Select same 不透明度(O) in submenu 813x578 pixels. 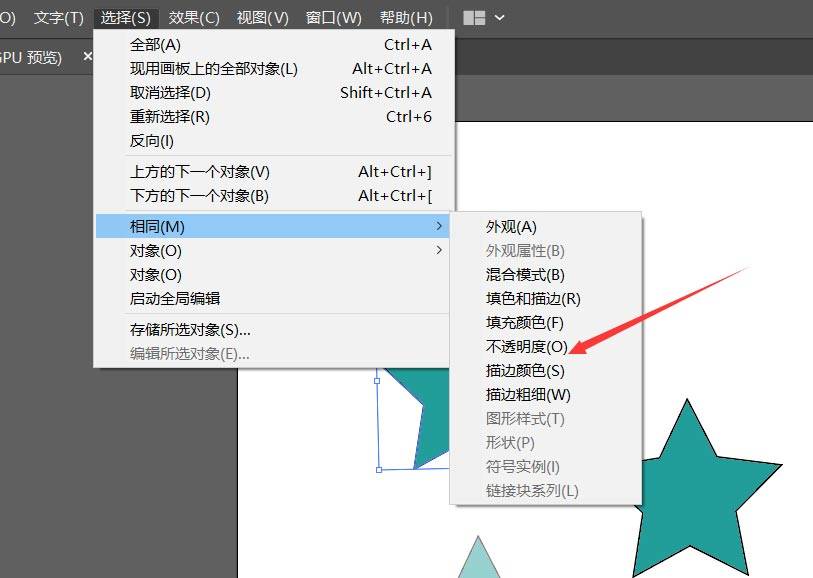click(x=526, y=347)
